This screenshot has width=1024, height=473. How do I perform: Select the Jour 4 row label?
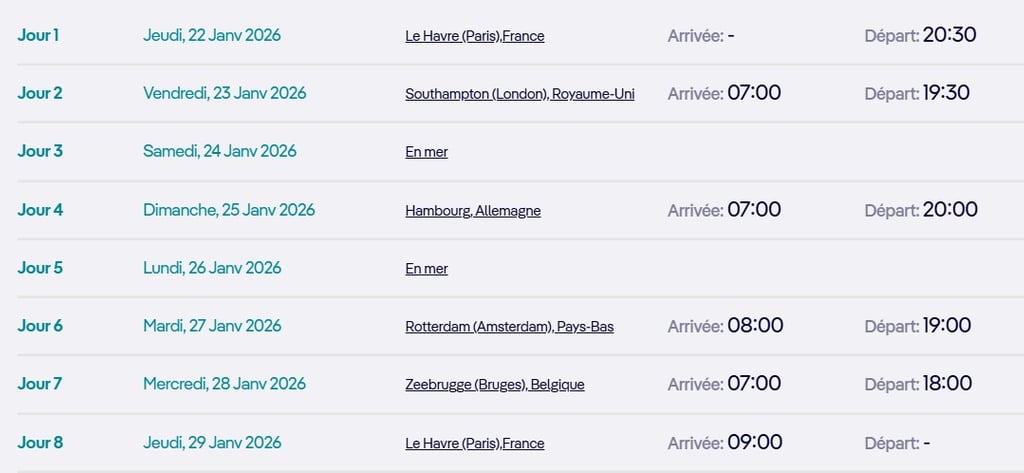coord(40,210)
